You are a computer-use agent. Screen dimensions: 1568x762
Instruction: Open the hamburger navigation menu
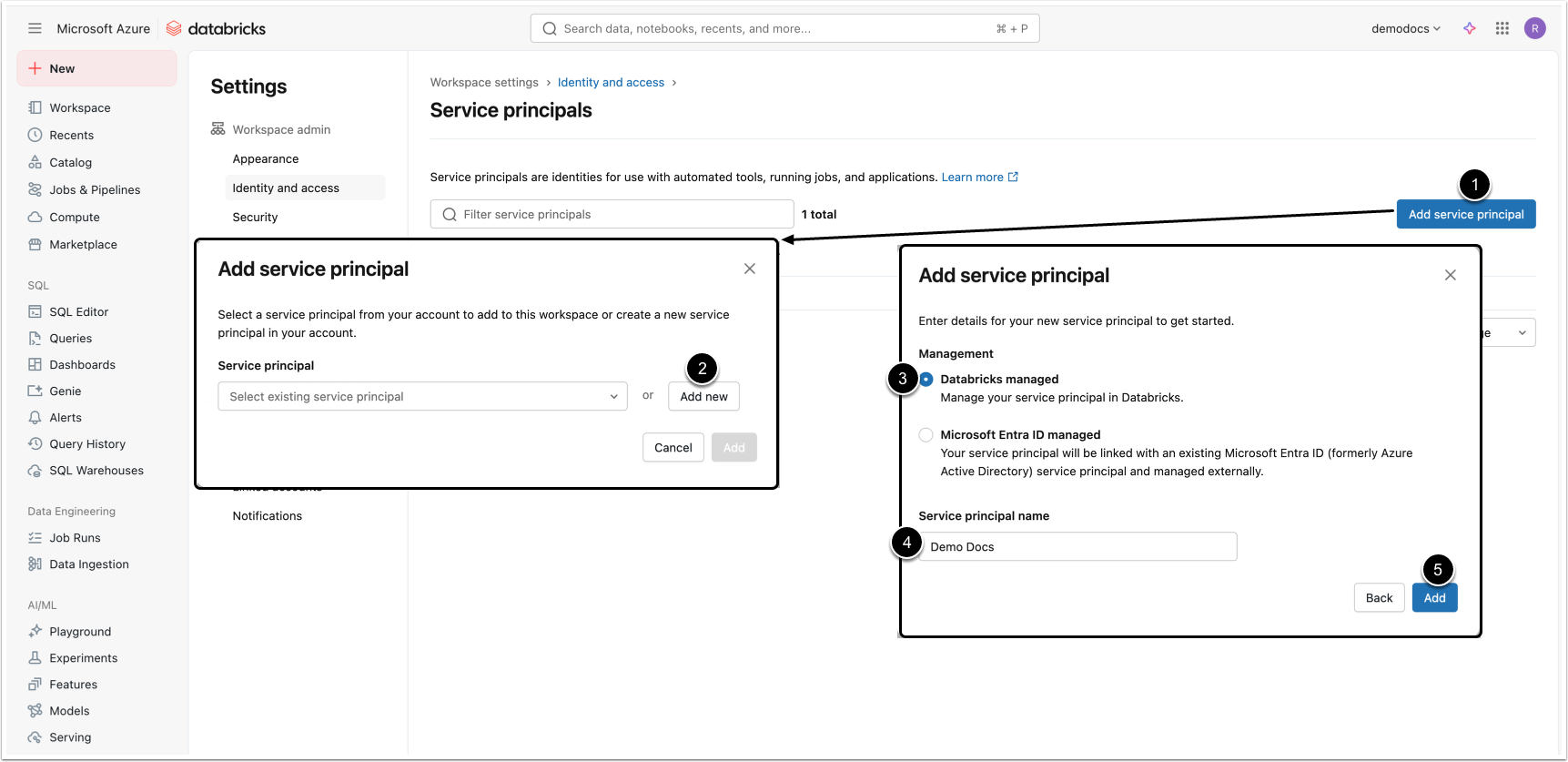35,28
